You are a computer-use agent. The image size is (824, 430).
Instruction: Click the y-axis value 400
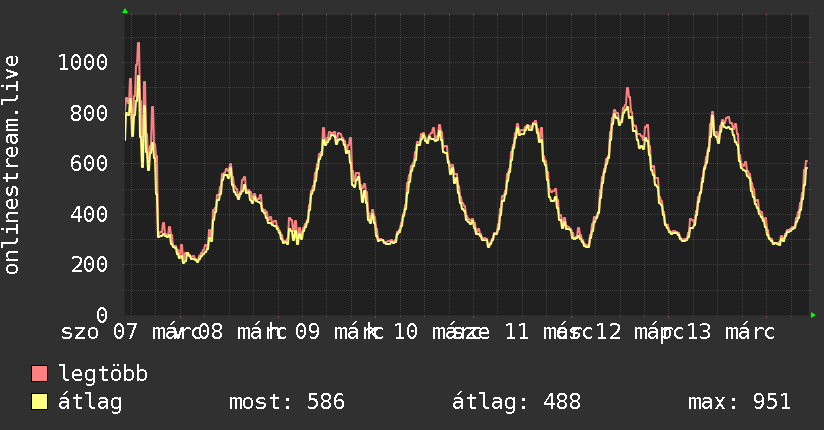tap(89, 214)
